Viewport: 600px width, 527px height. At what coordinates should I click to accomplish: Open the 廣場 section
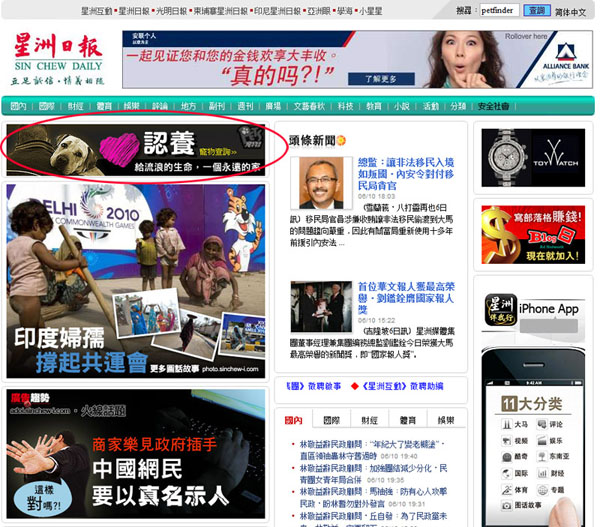pyautogui.click(x=273, y=106)
